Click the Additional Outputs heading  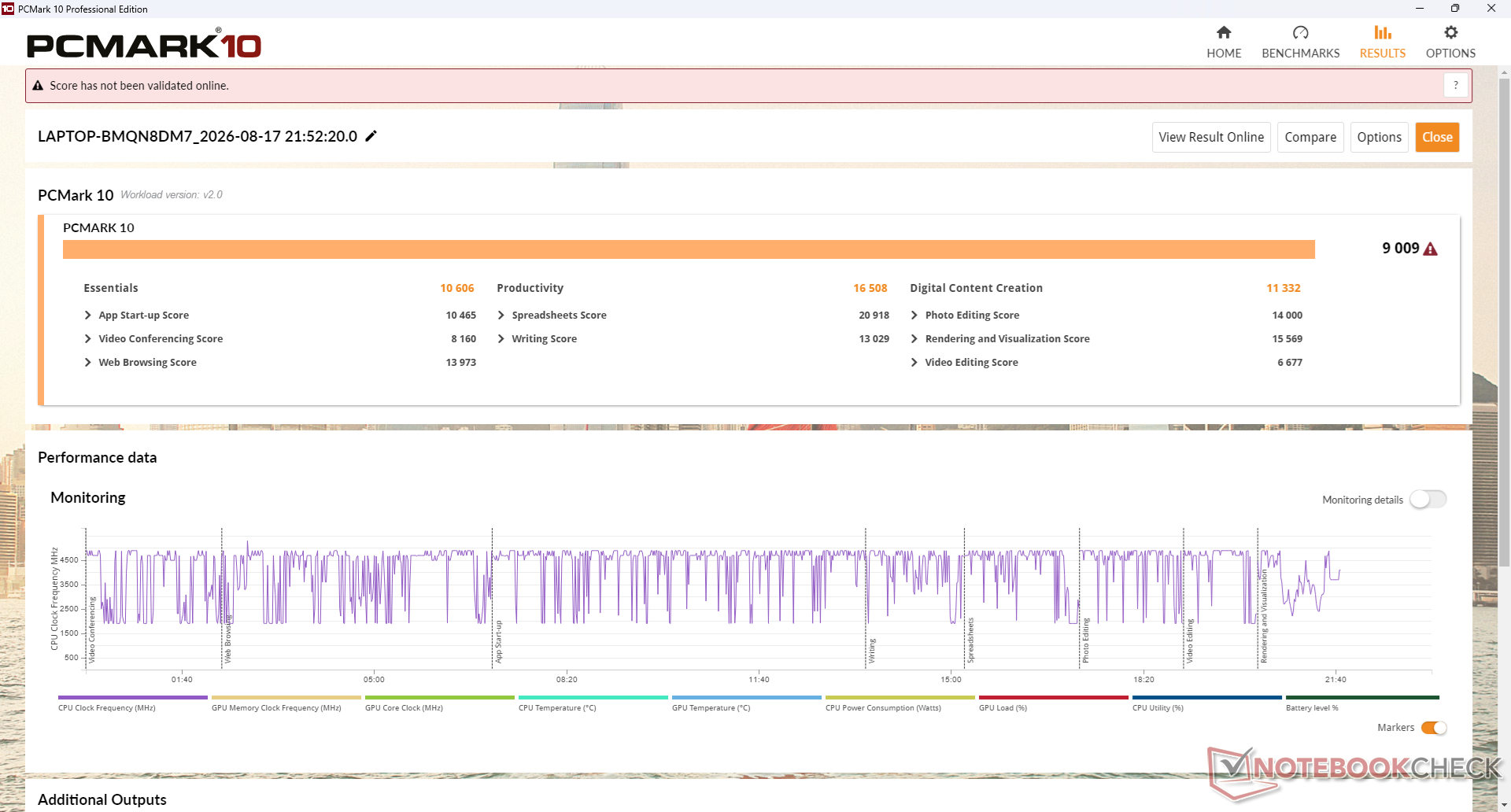coord(102,799)
